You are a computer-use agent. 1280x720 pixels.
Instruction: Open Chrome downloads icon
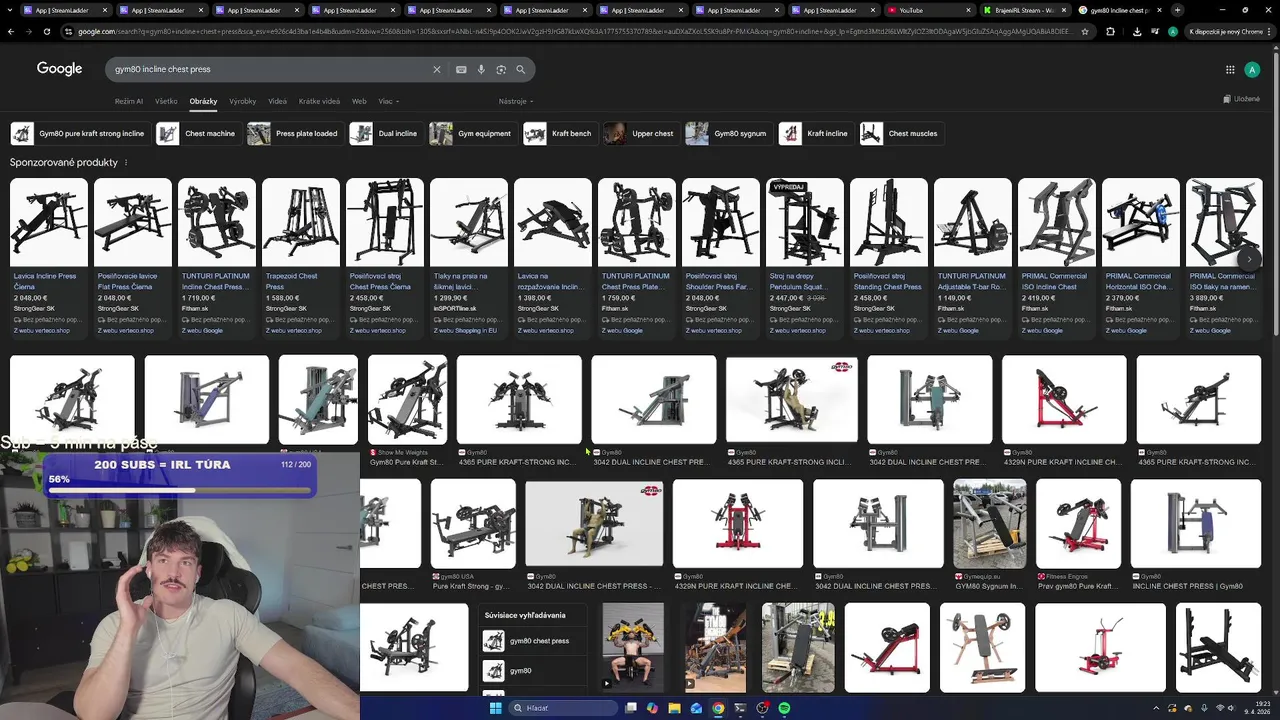click(x=1137, y=31)
